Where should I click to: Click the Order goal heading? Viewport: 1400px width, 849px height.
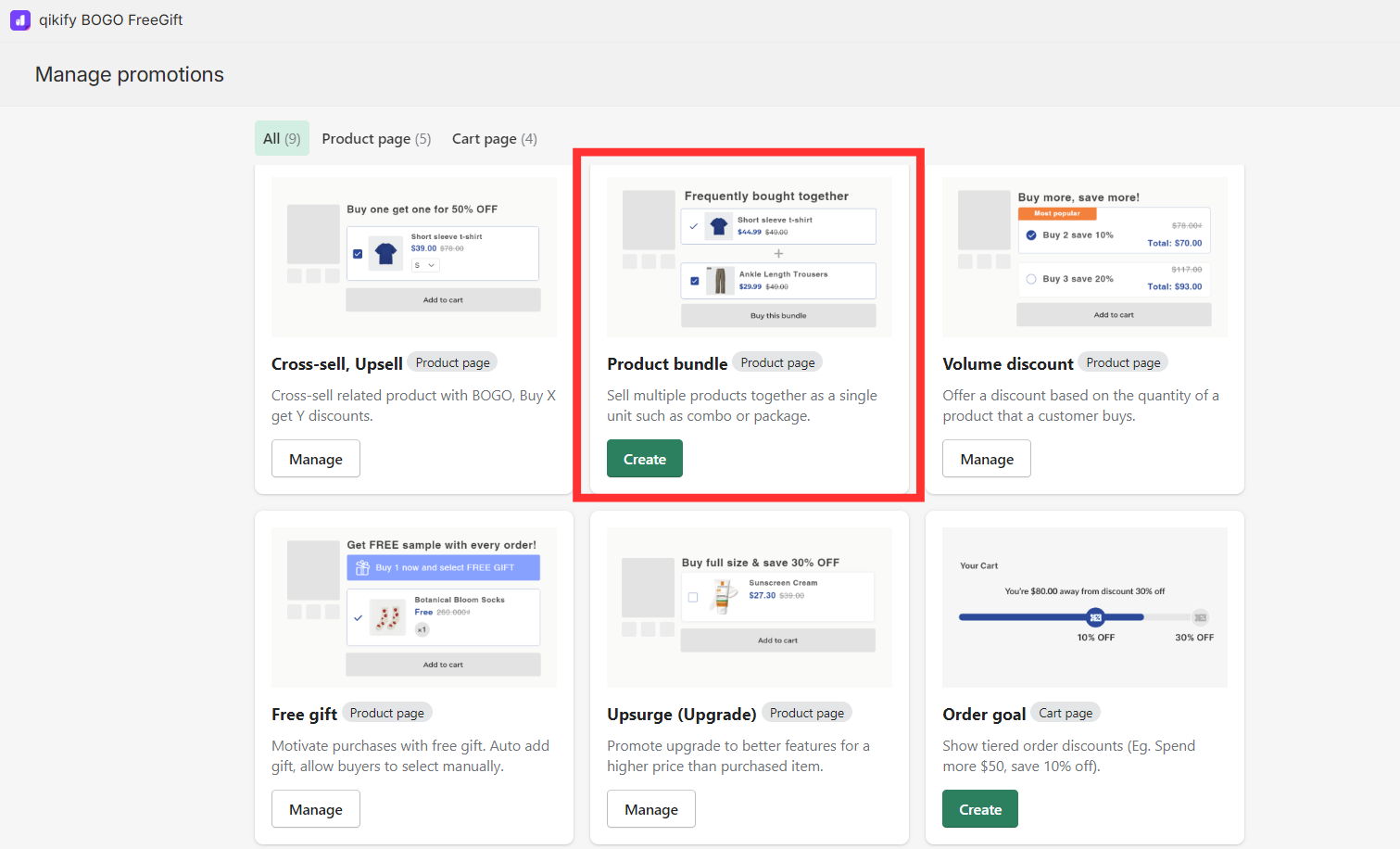point(984,715)
